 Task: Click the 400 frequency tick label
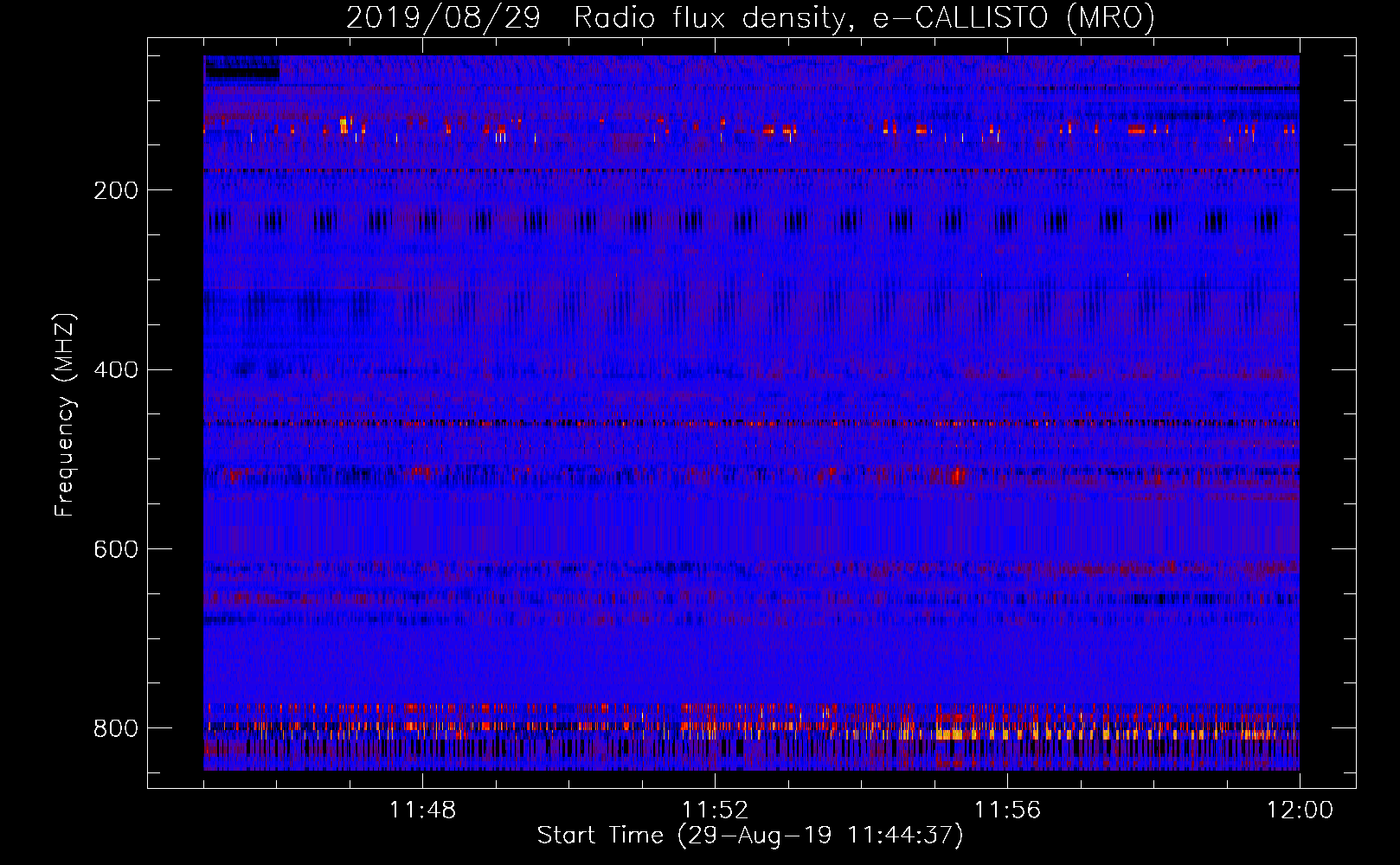pos(116,370)
